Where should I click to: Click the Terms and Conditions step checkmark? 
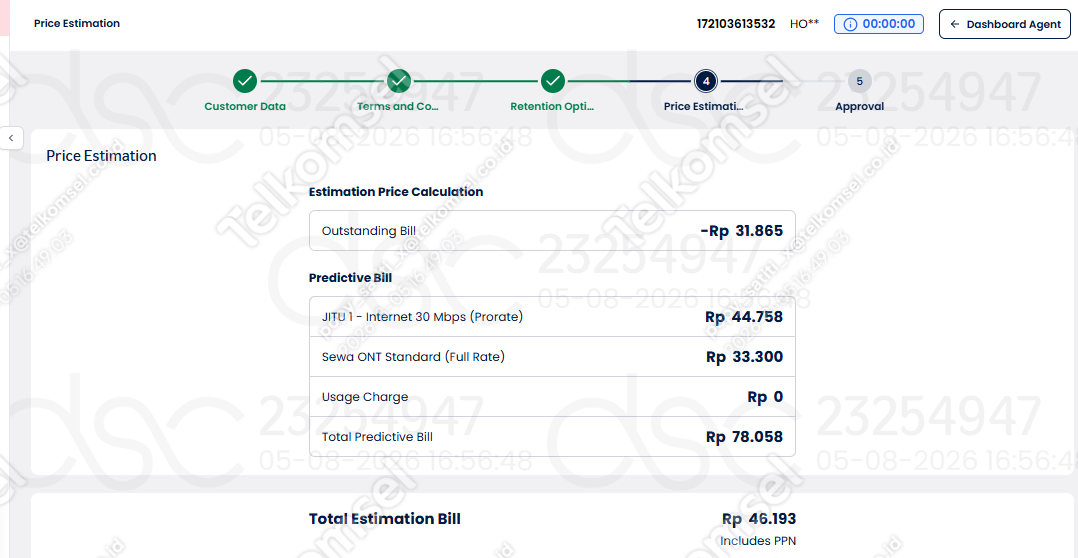pyautogui.click(x=399, y=81)
